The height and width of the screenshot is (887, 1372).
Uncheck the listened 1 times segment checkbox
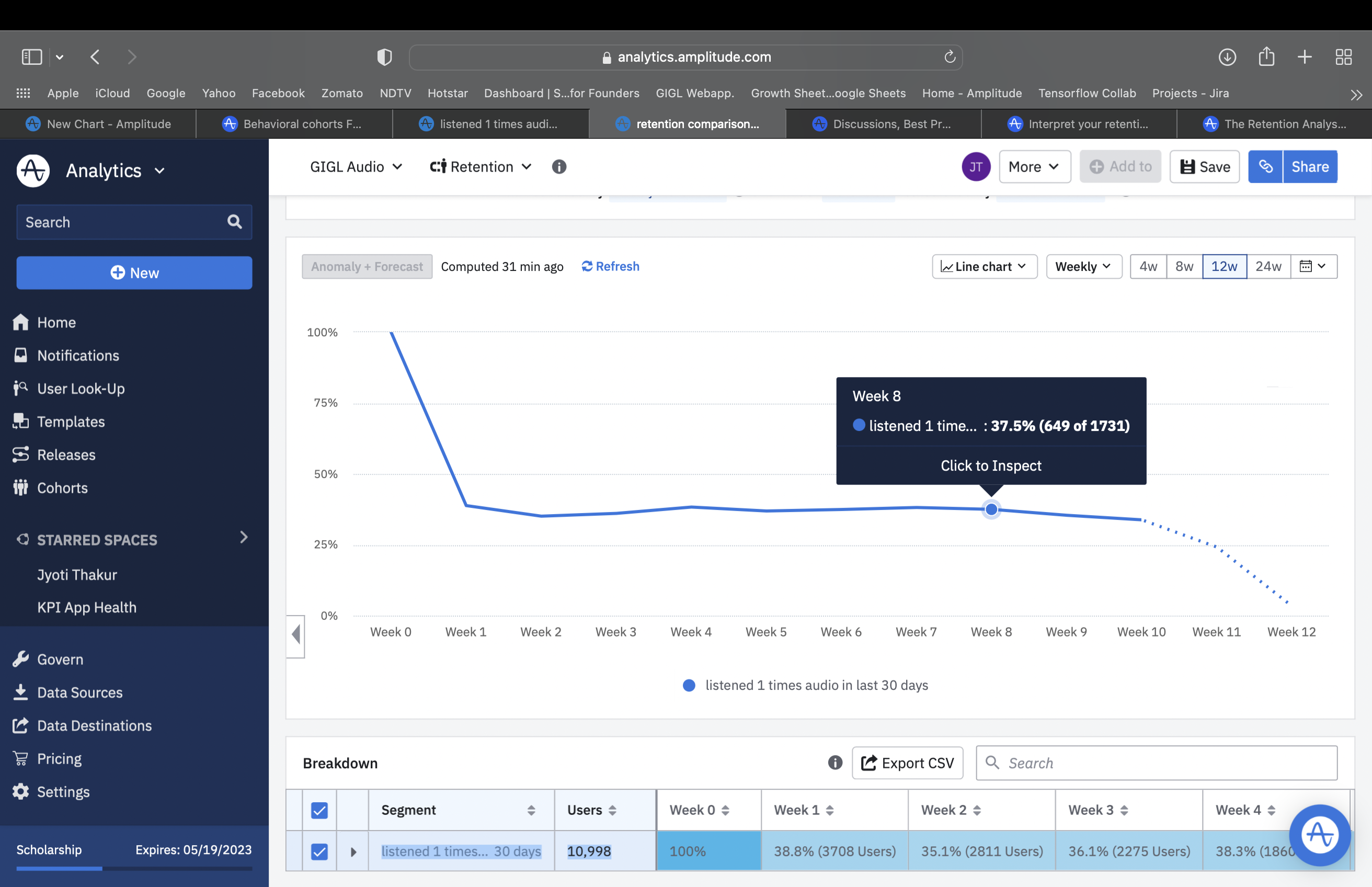click(319, 851)
